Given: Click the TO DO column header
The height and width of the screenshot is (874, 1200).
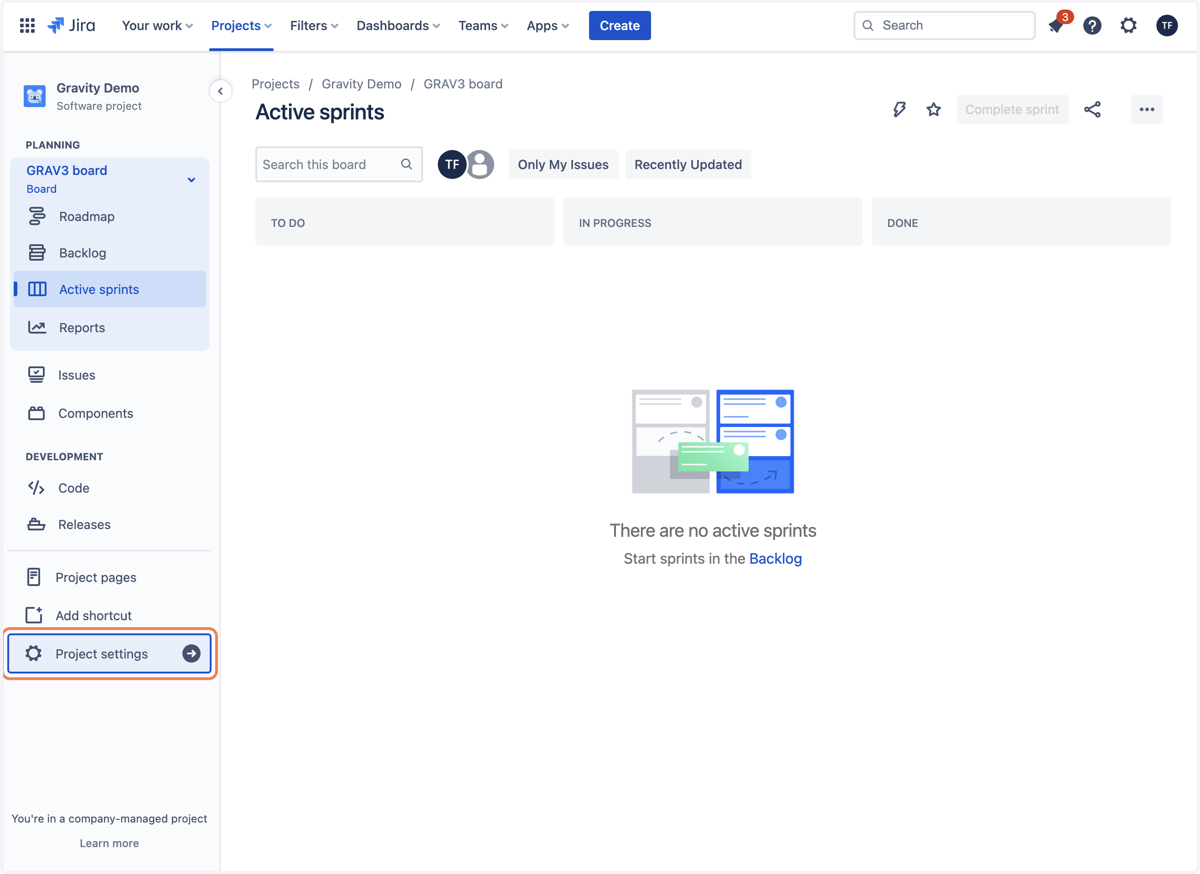Looking at the screenshot, I should (x=404, y=222).
